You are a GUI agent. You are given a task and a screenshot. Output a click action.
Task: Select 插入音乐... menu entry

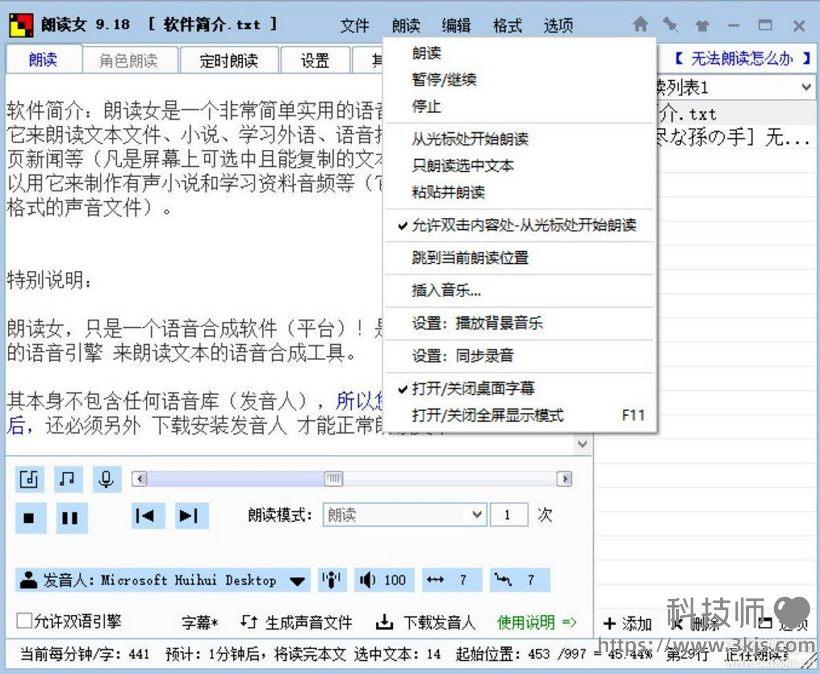click(x=520, y=290)
